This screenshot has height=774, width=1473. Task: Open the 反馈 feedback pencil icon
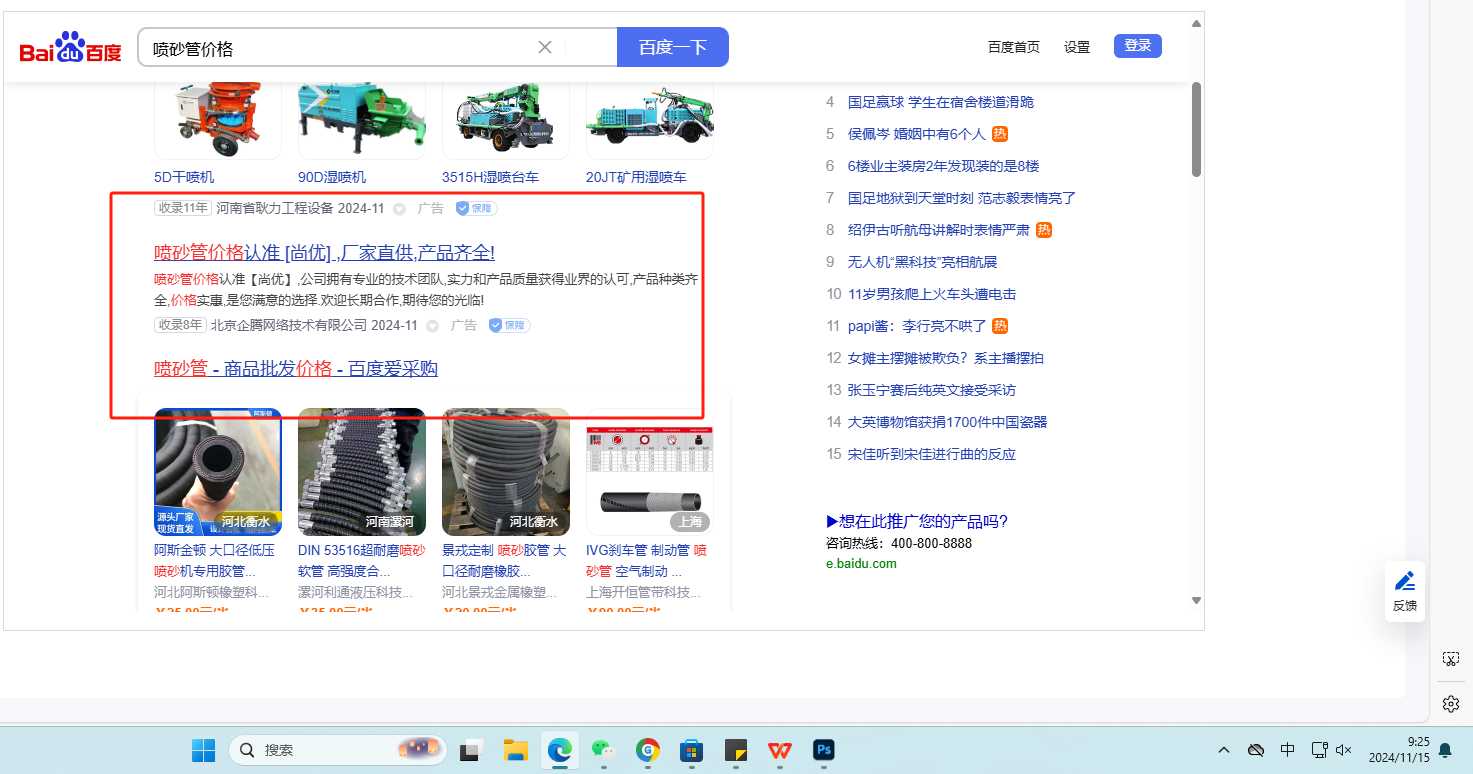[x=1405, y=581]
